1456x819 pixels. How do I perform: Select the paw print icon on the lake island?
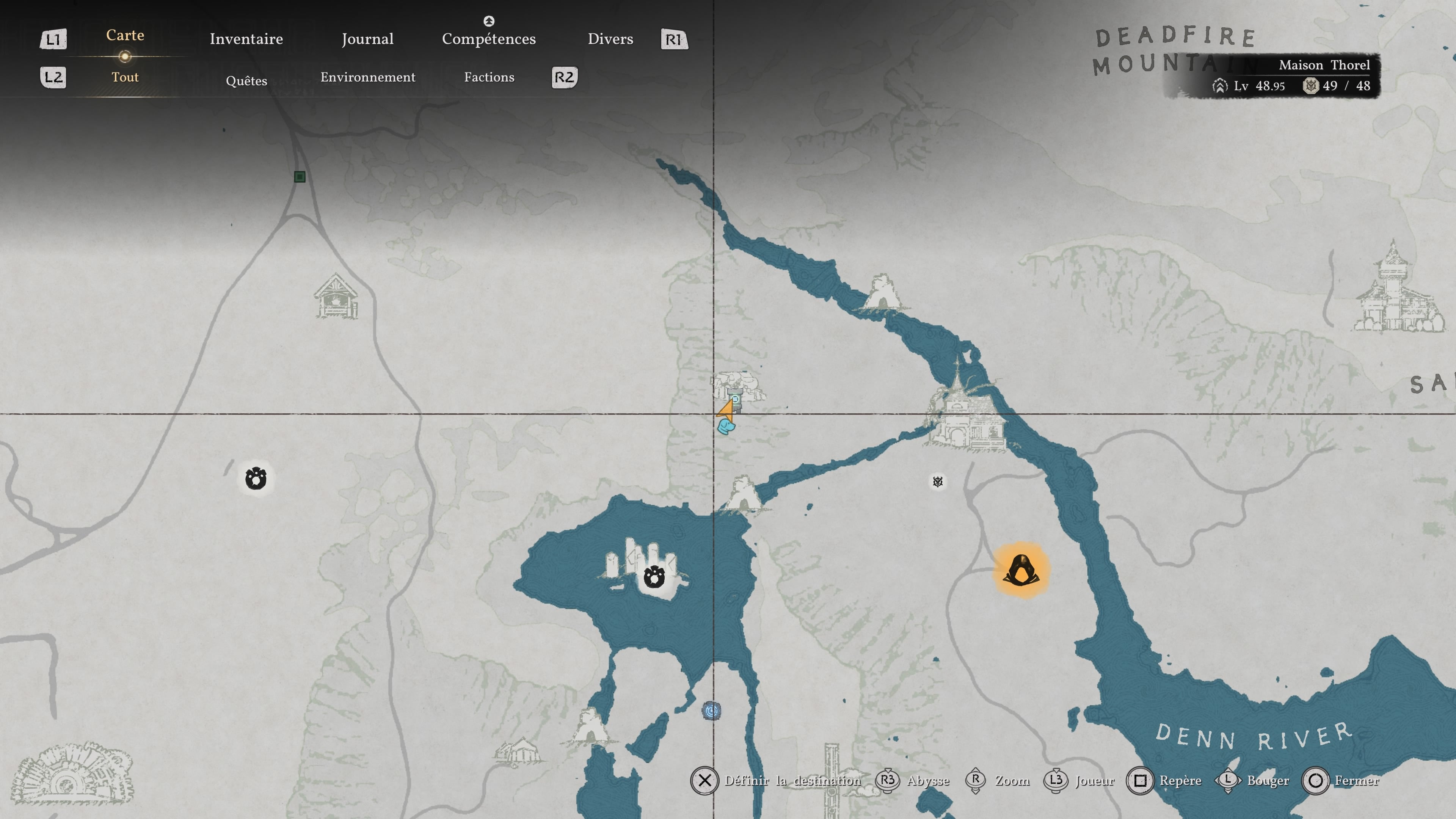coord(654,577)
